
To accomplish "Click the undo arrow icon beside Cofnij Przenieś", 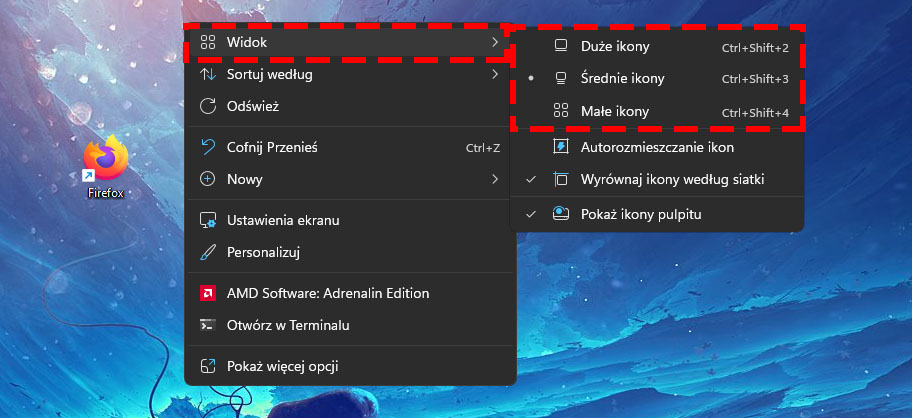I will click(x=208, y=147).
